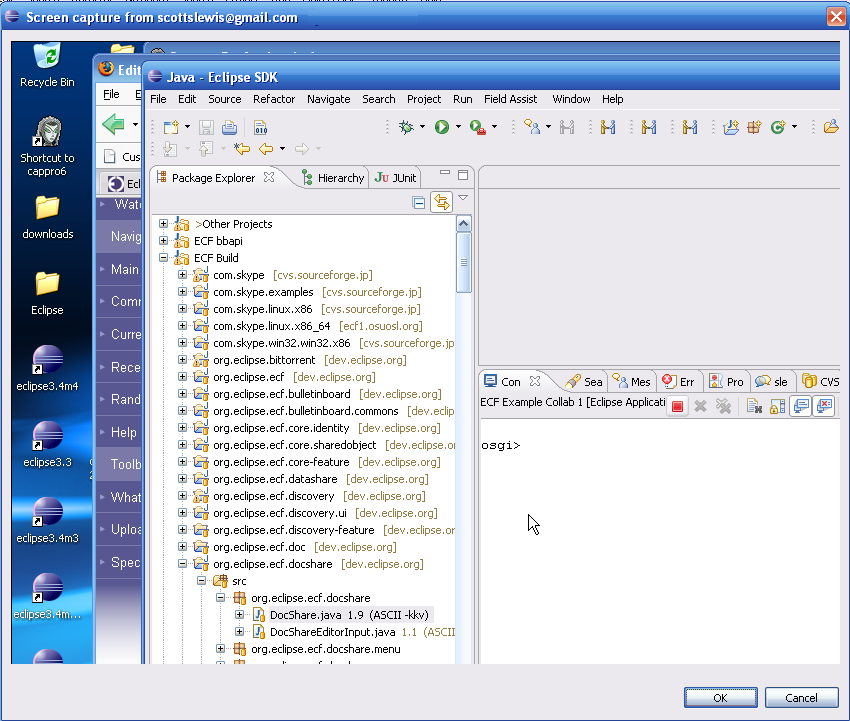Click the Print toolbar icon

229,127
